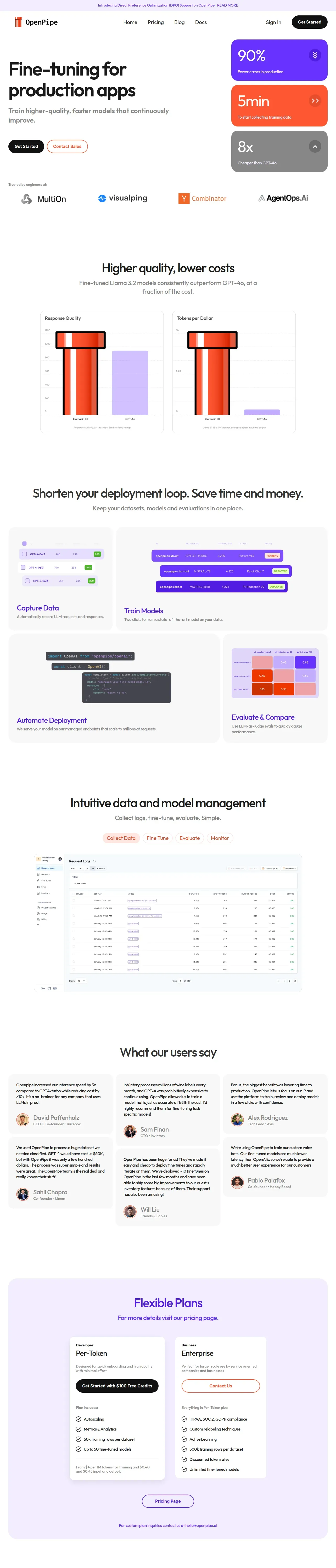This screenshot has height=1568, width=336.
Task: Click the Active Learning checkmark icon
Action: coord(184,1440)
